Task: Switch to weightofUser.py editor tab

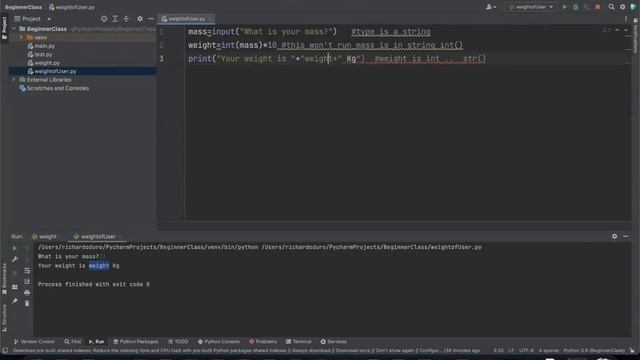Action: point(186,19)
